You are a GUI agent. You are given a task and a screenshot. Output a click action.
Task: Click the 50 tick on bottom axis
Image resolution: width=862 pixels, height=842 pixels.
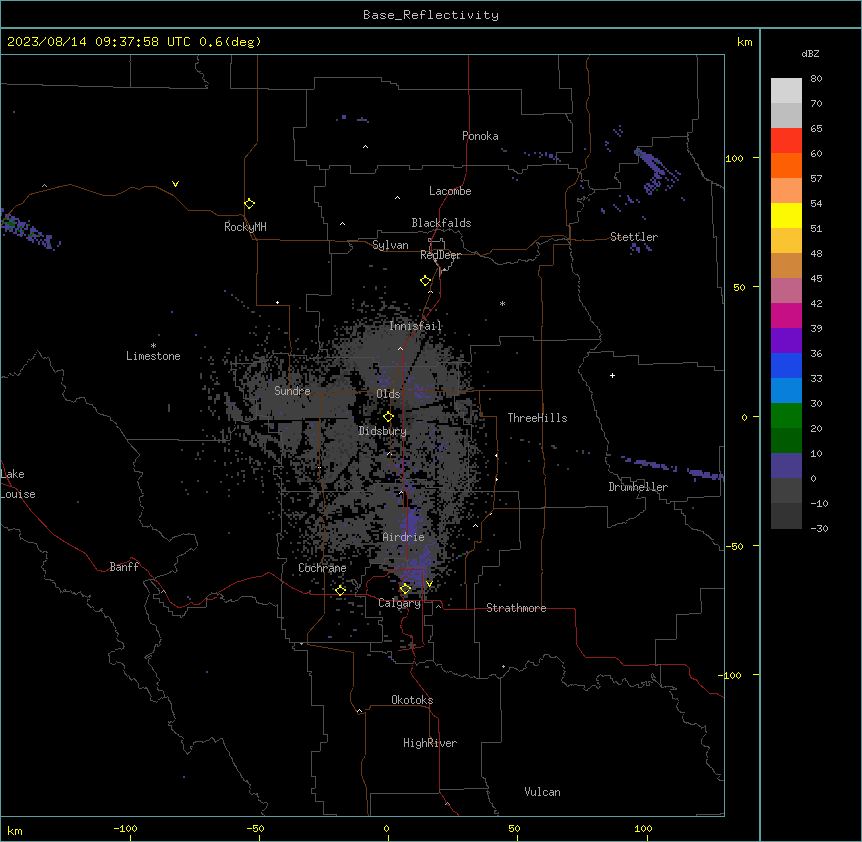coord(514,828)
